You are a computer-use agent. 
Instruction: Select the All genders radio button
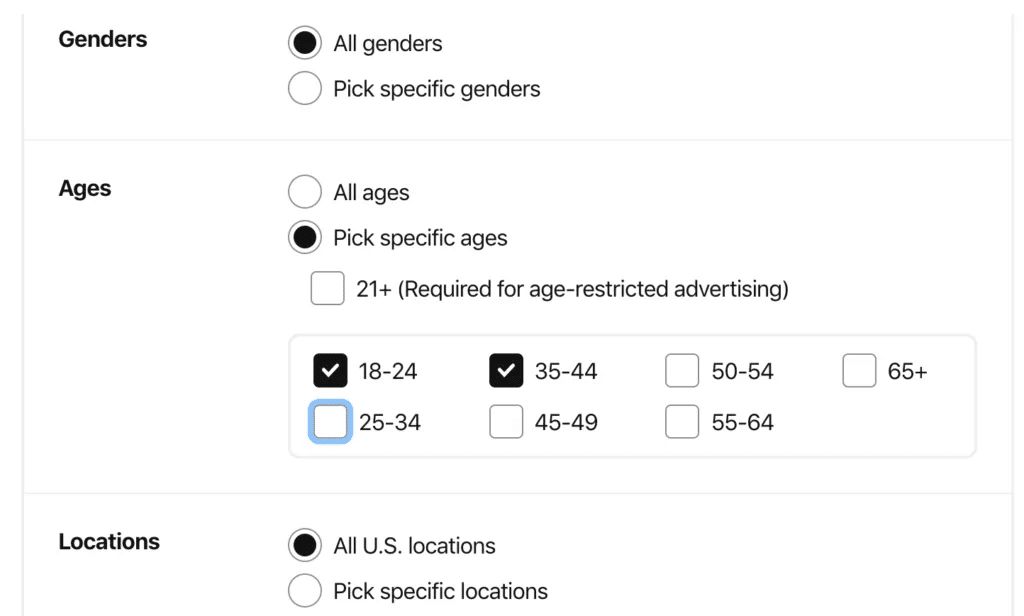click(x=304, y=43)
